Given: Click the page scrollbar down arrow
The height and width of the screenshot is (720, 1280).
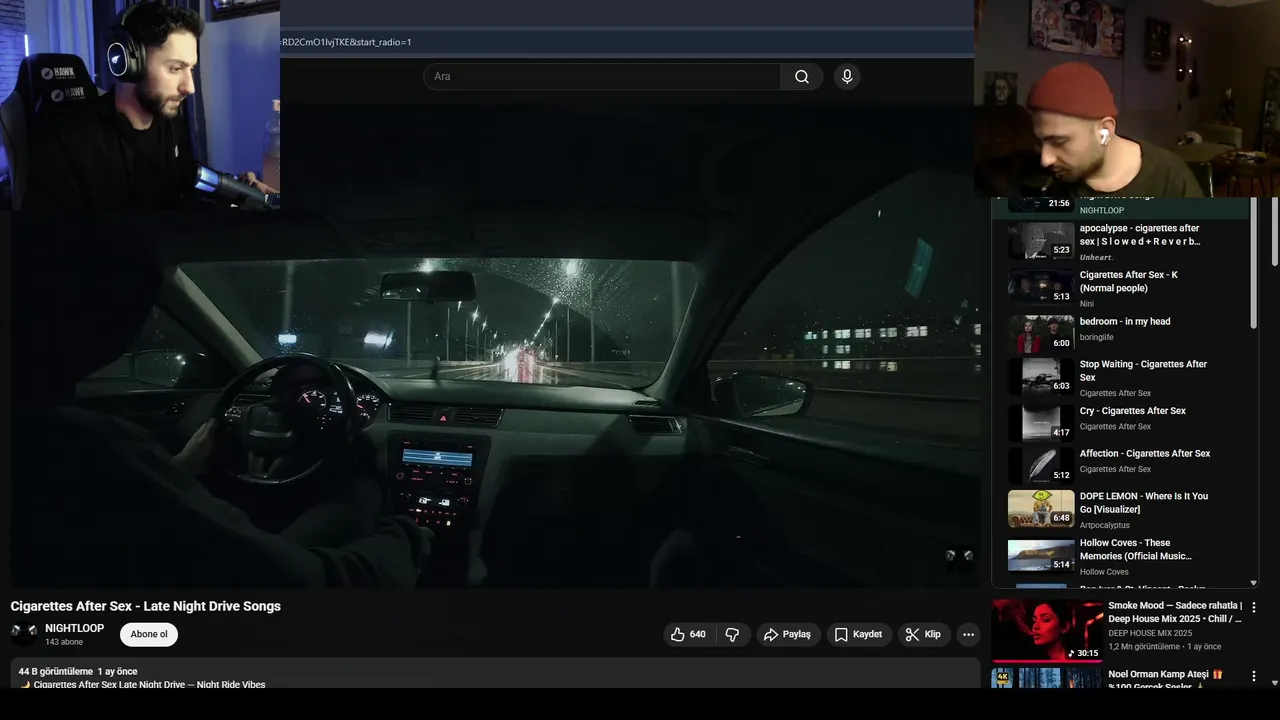Looking at the screenshot, I should pyautogui.click(x=1274, y=682).
